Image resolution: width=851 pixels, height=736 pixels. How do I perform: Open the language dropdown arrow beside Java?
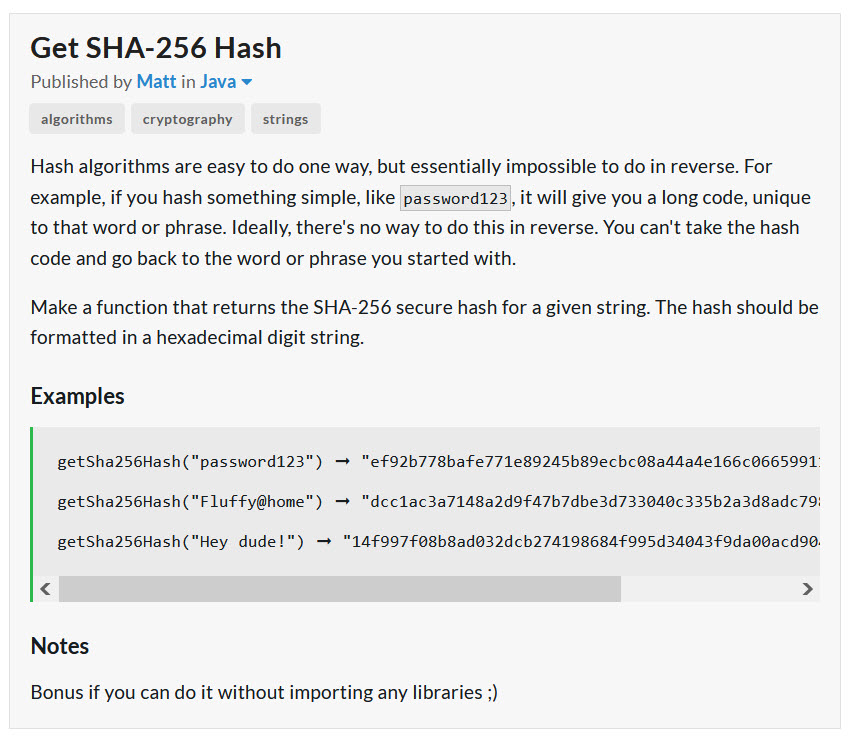[246, 83]
